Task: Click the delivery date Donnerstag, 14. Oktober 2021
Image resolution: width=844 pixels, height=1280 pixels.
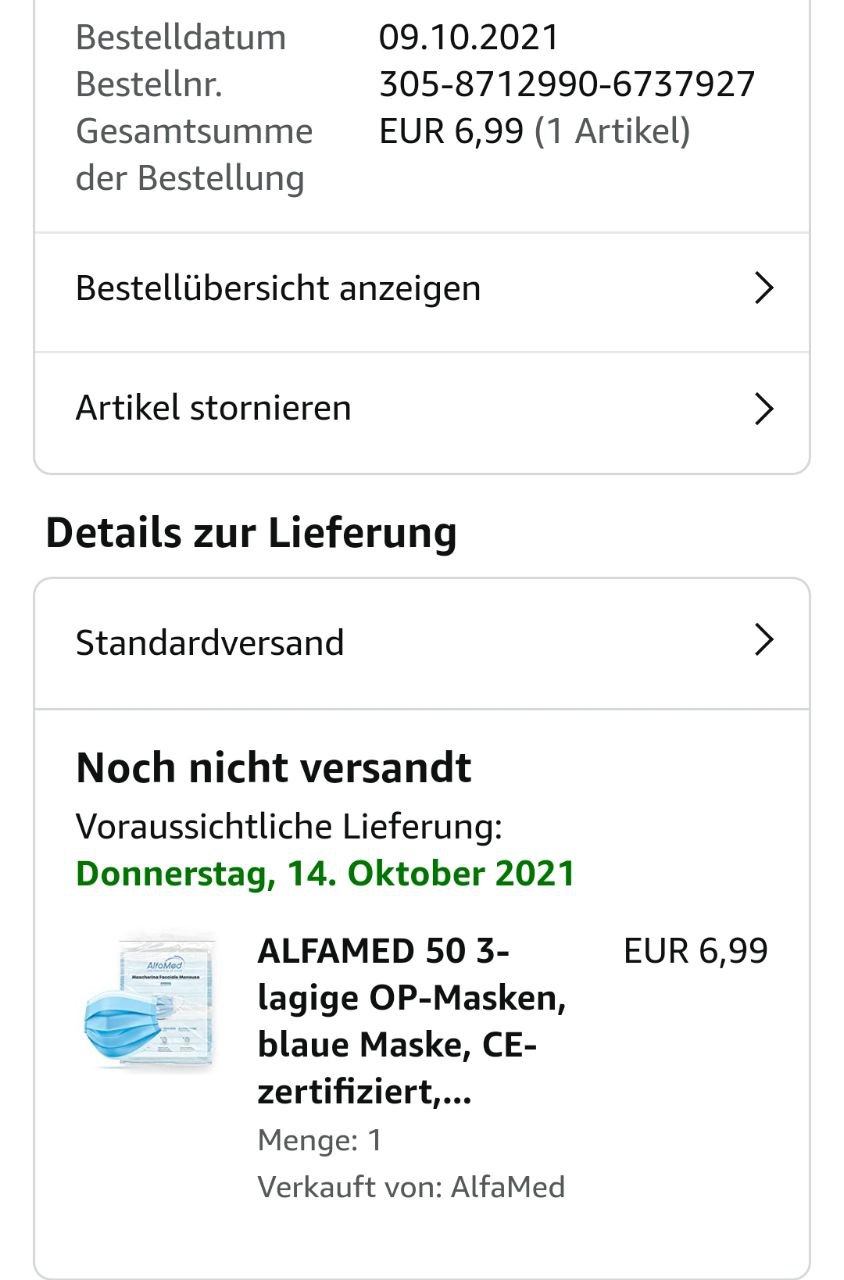Action: click(x=325, y=873)
